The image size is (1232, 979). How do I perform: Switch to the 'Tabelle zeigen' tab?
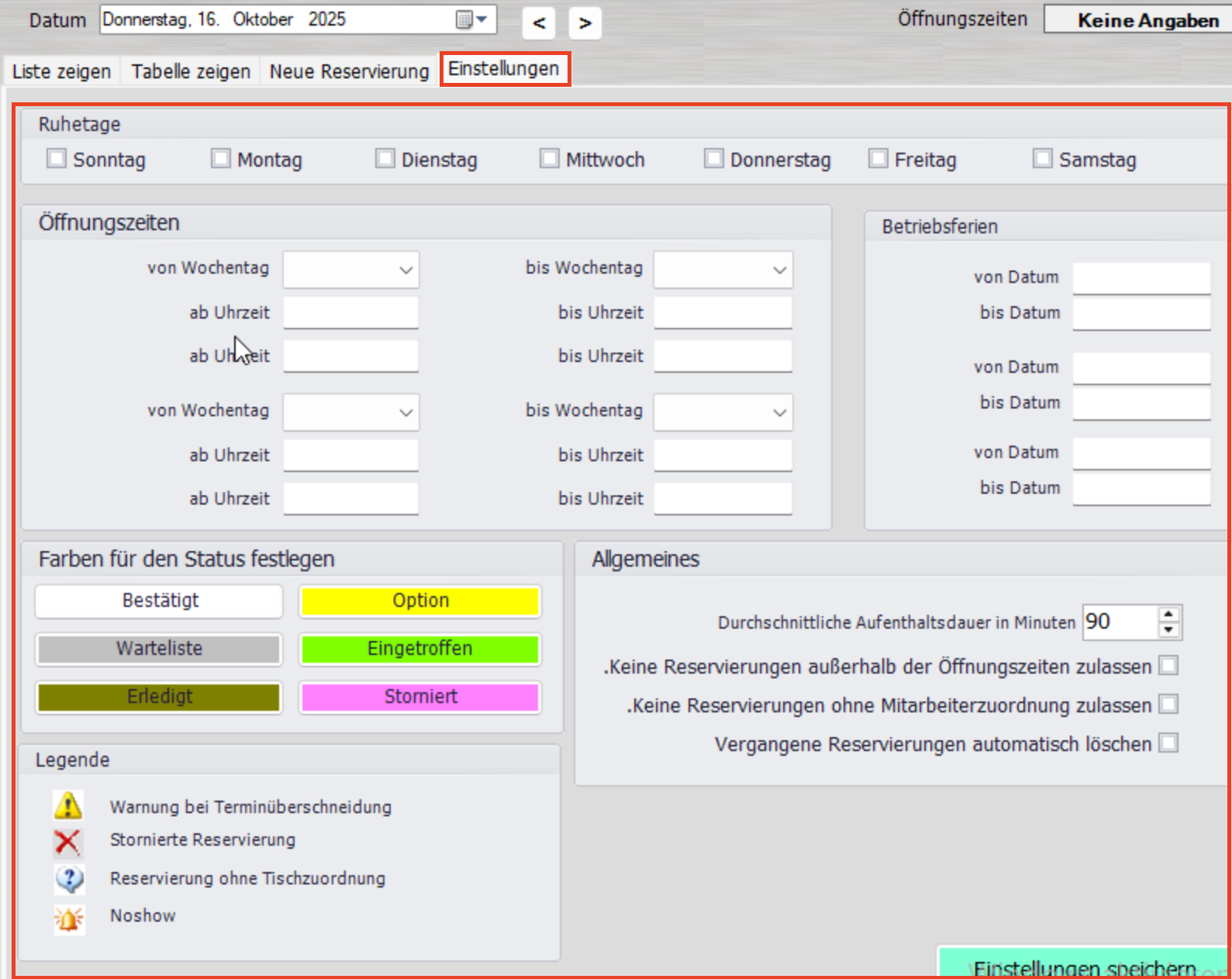191,71
